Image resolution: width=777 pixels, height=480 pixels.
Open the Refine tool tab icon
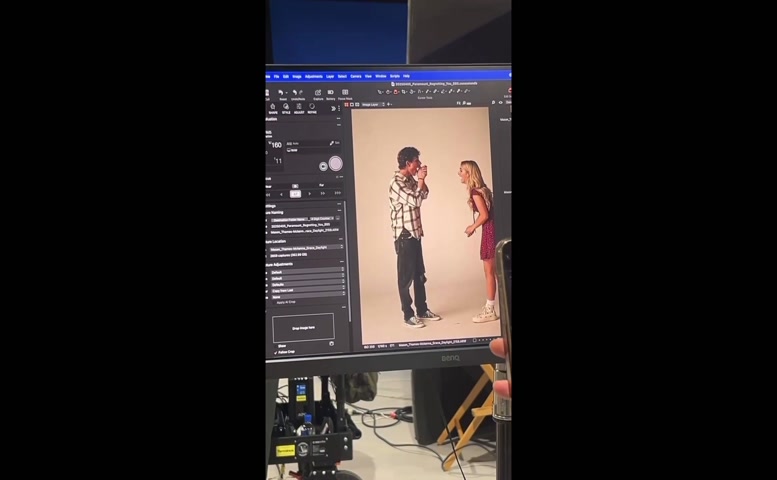pyautogui.click(x=312, y=107)
